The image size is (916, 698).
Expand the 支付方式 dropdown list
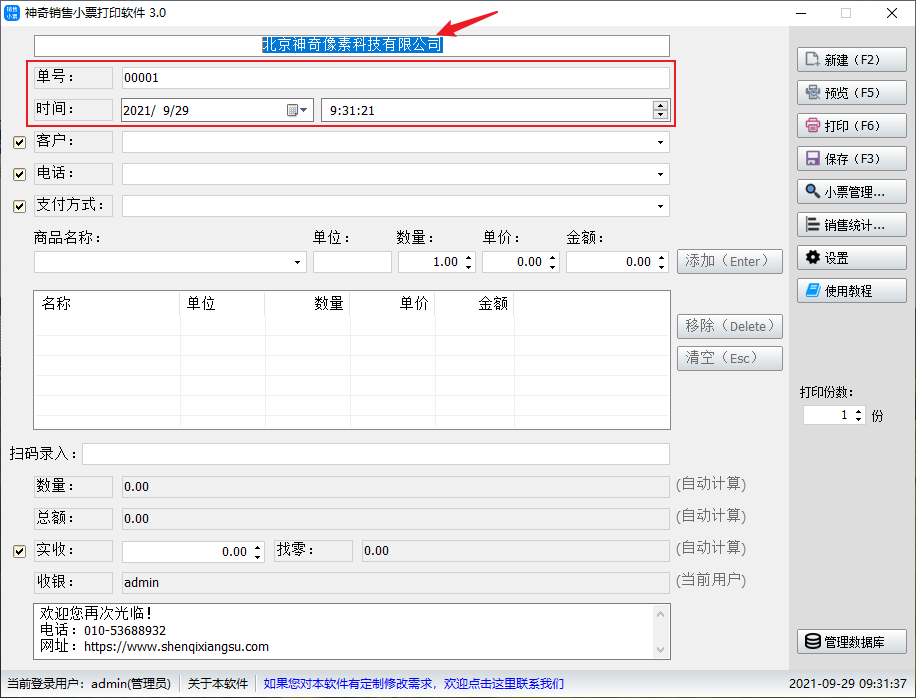660,206
